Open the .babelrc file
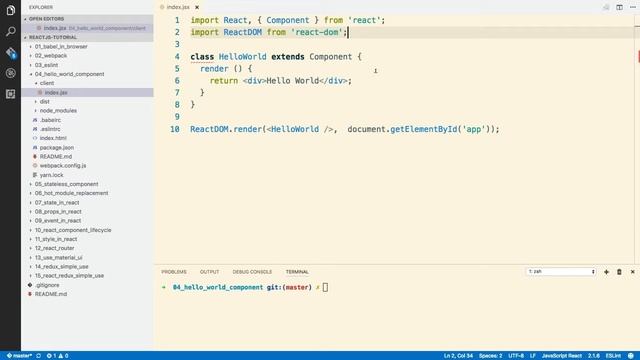Viewport: 640px width, 360px height. (51, 120)
